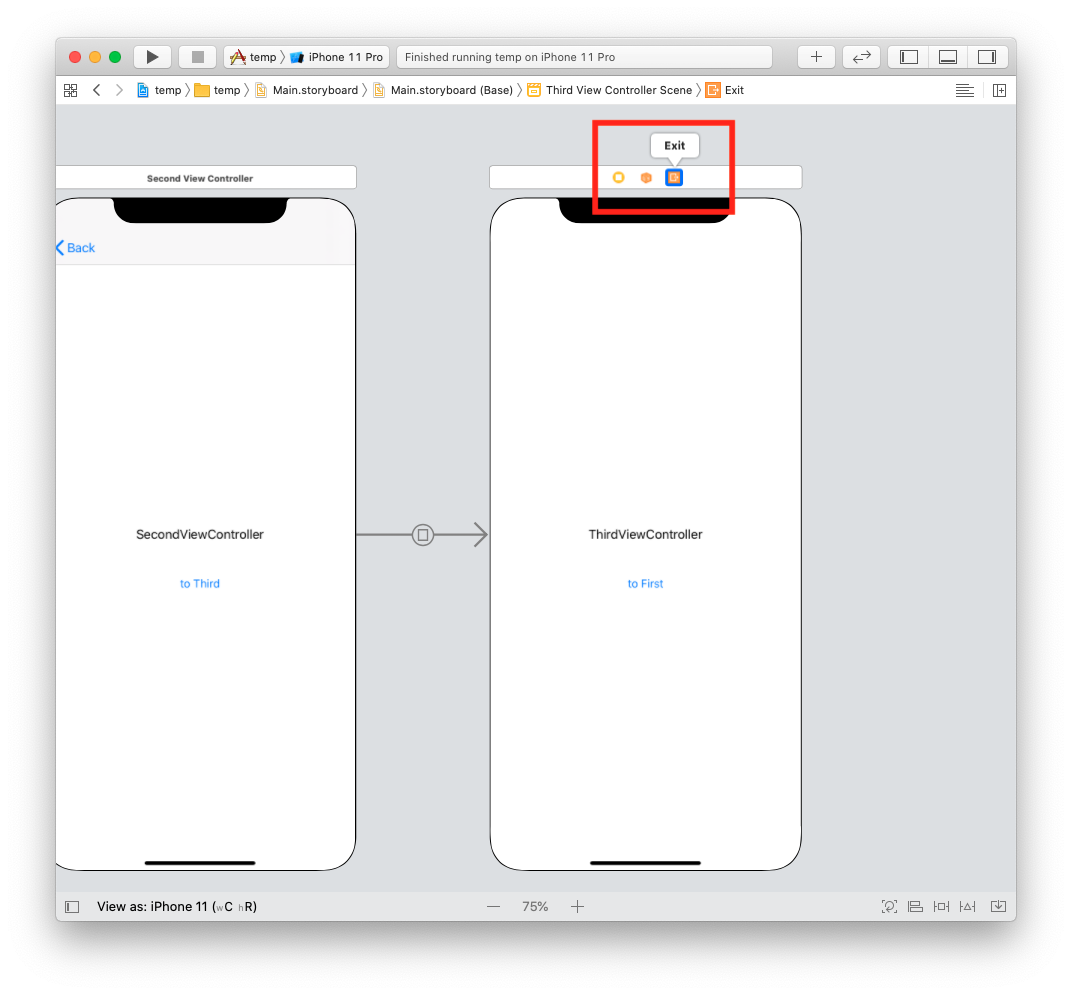Zoom out the storyboard canvas

[494, 907]
